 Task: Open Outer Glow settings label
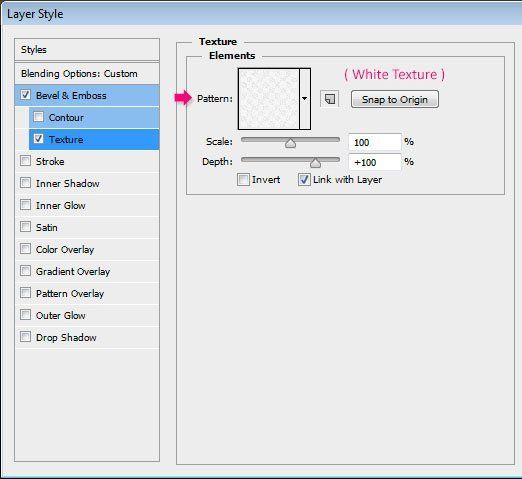point(61,315)
